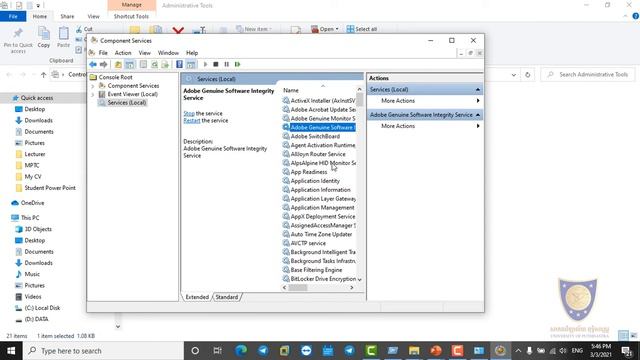
Task: Open the blue Help toolbar icon
Action: coord(179,64)
